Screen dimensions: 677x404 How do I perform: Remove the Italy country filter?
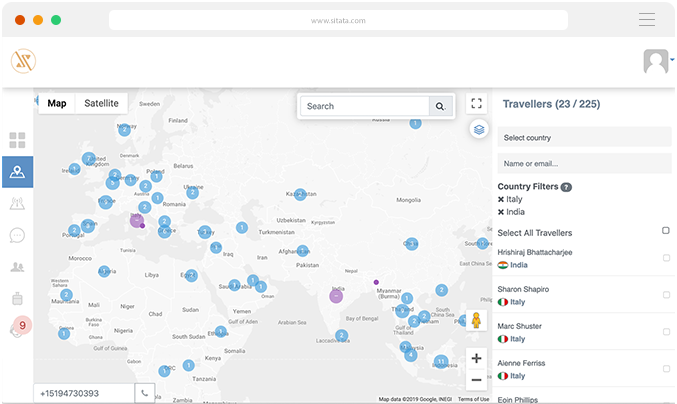pyautogui.click(x=501, y=199)
